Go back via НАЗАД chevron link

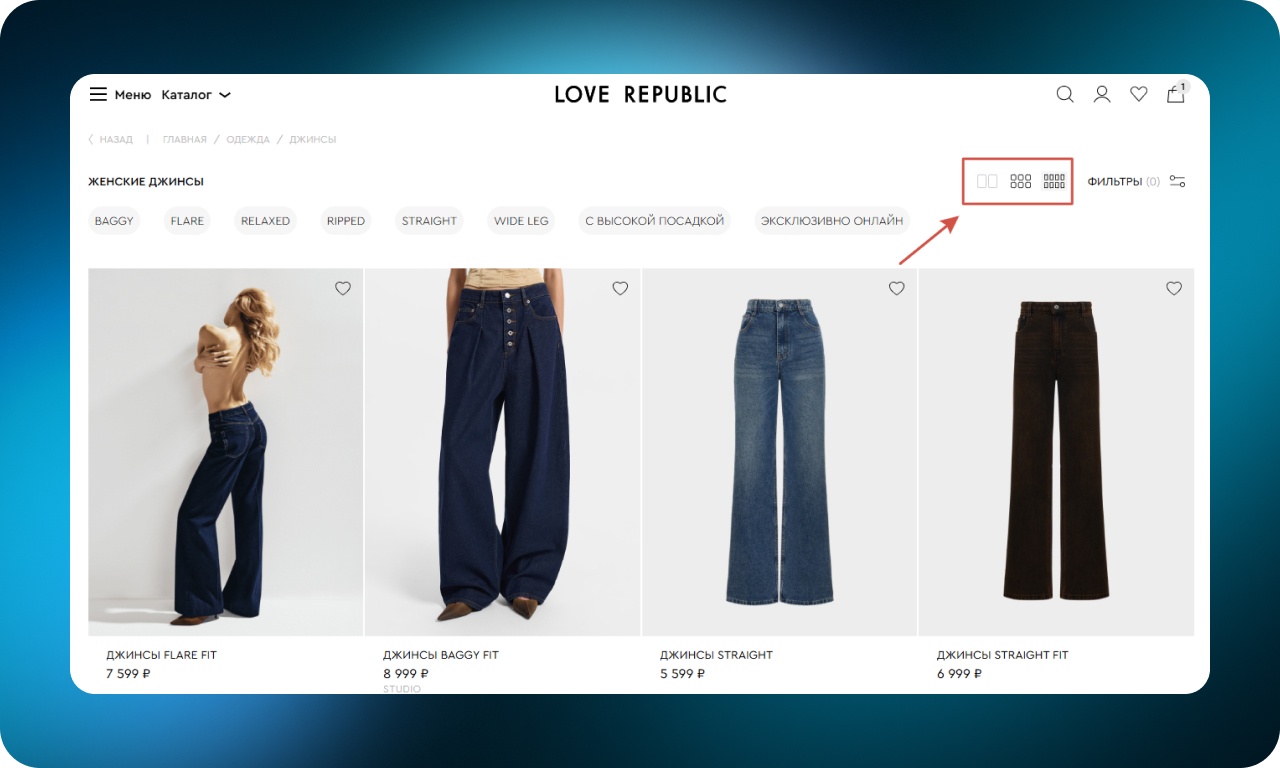pos(110,140)
